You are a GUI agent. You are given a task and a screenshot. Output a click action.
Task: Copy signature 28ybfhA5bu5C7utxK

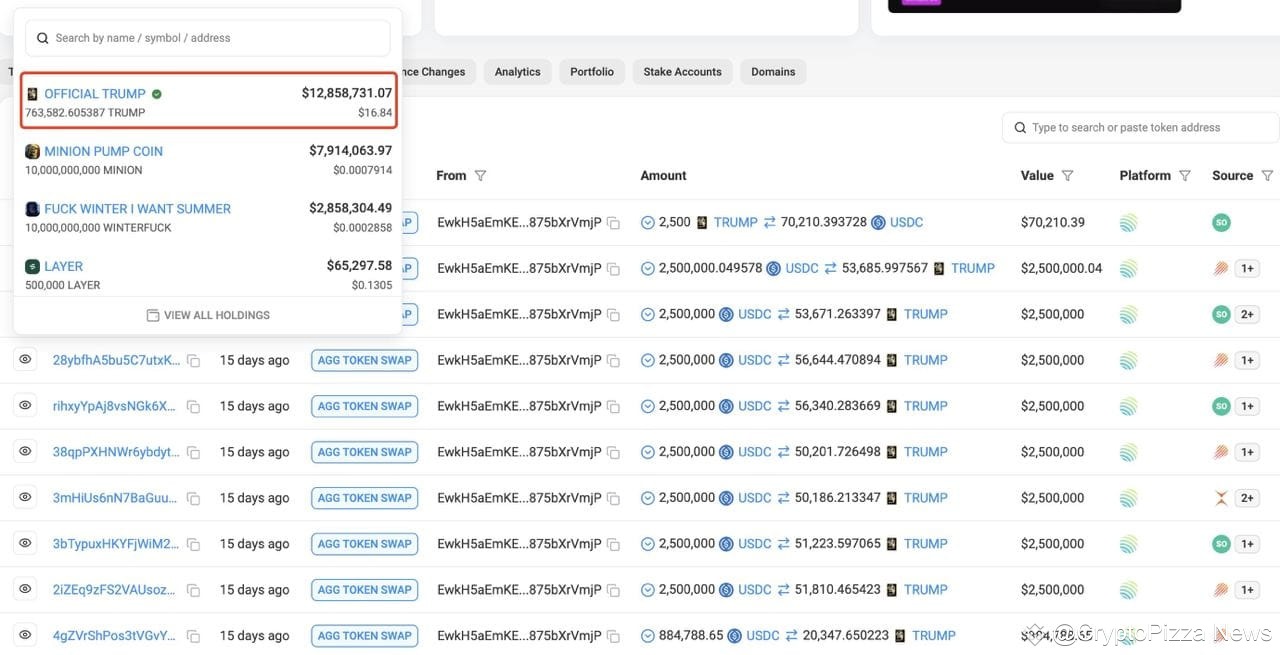193,361
